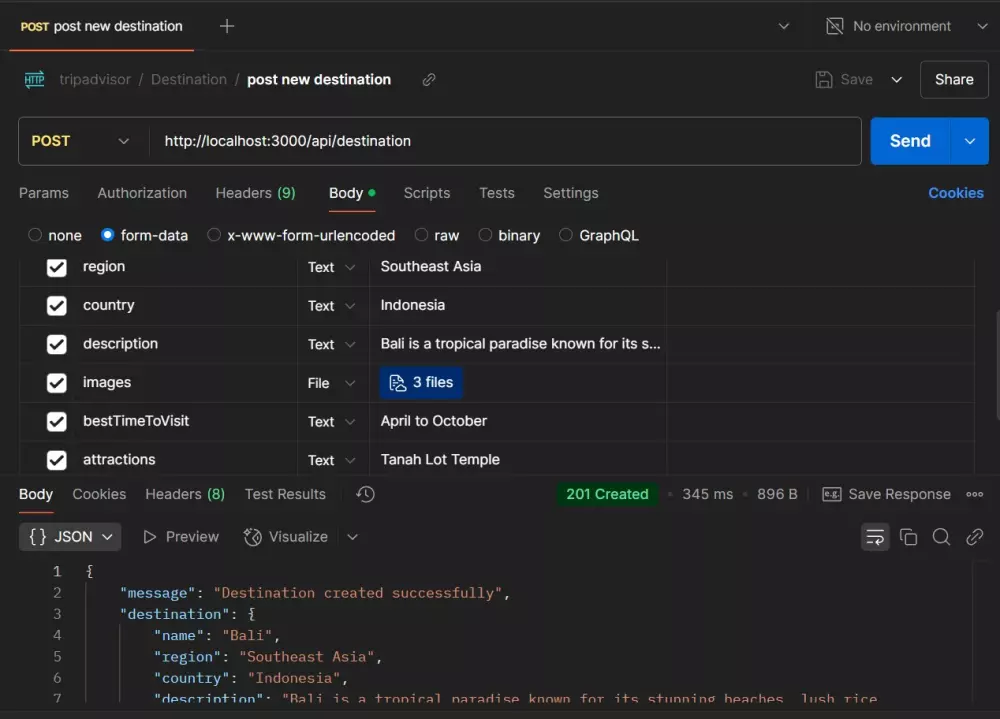The image size is (1000, 719).
Task: Disable the images field checkbox
Action: pyautogui.click(x=57, y=383)
